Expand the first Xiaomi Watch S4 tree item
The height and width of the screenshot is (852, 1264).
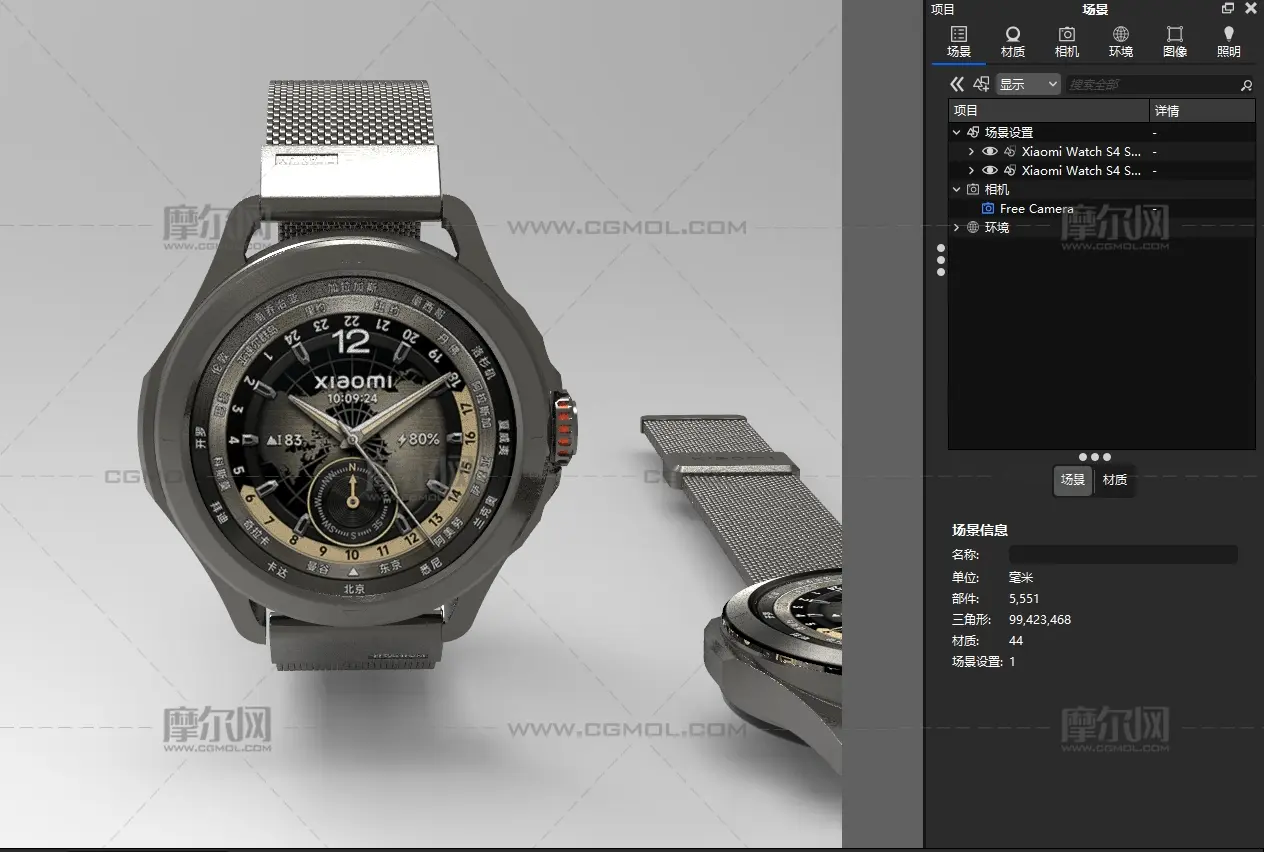click(x=971, y=152)
